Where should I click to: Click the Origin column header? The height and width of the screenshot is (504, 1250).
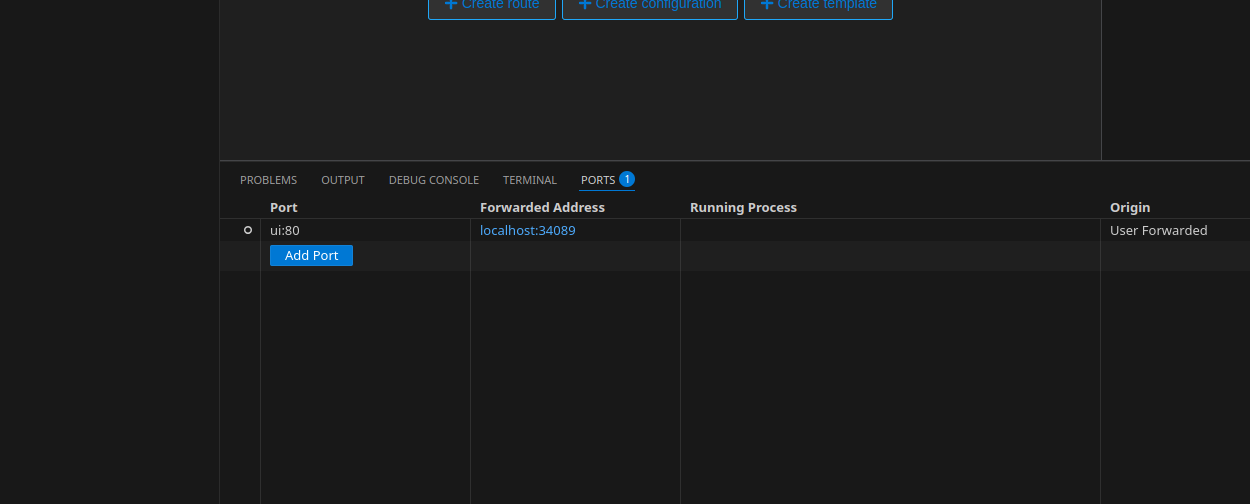coord(1130,207)
